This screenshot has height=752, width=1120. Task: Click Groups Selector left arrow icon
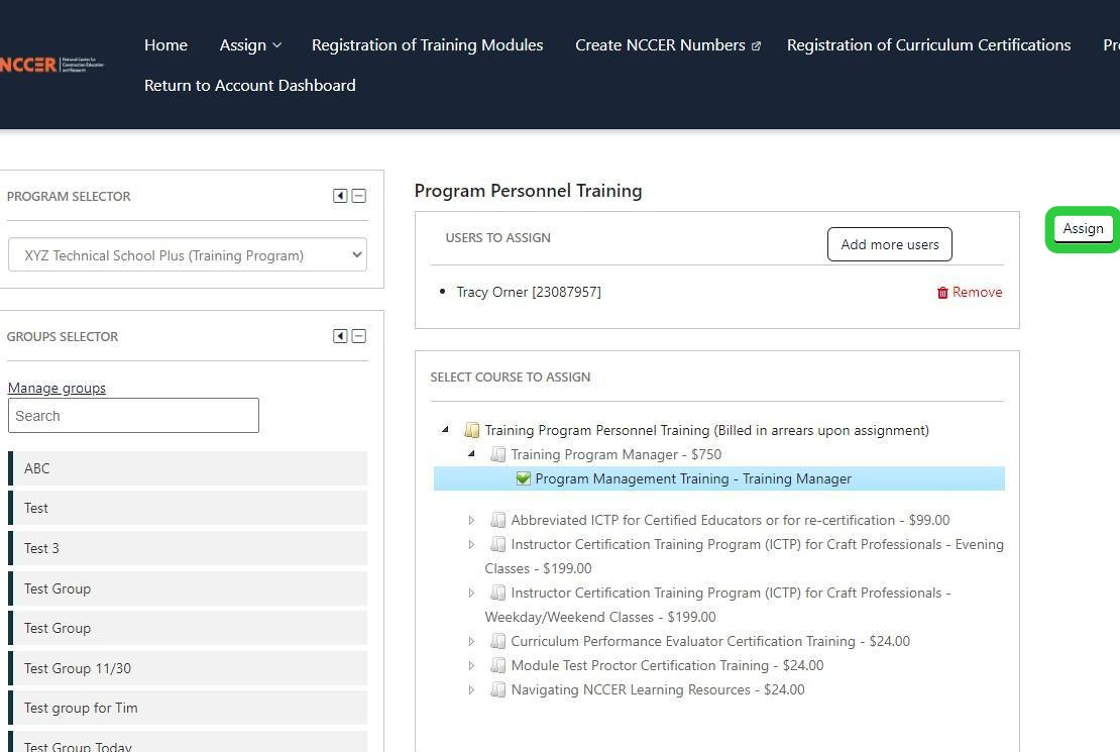coord(340,336)
